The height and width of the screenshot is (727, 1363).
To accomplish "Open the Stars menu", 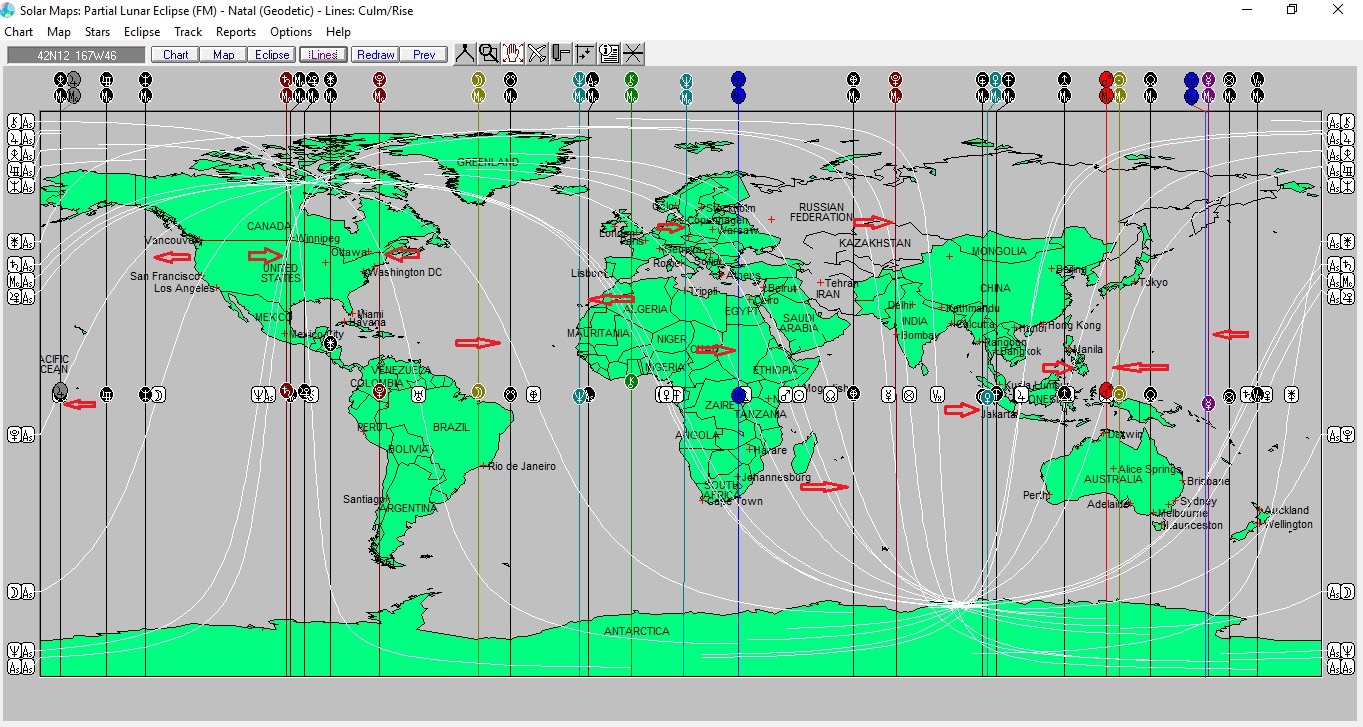I will click(x=97, y=32).
